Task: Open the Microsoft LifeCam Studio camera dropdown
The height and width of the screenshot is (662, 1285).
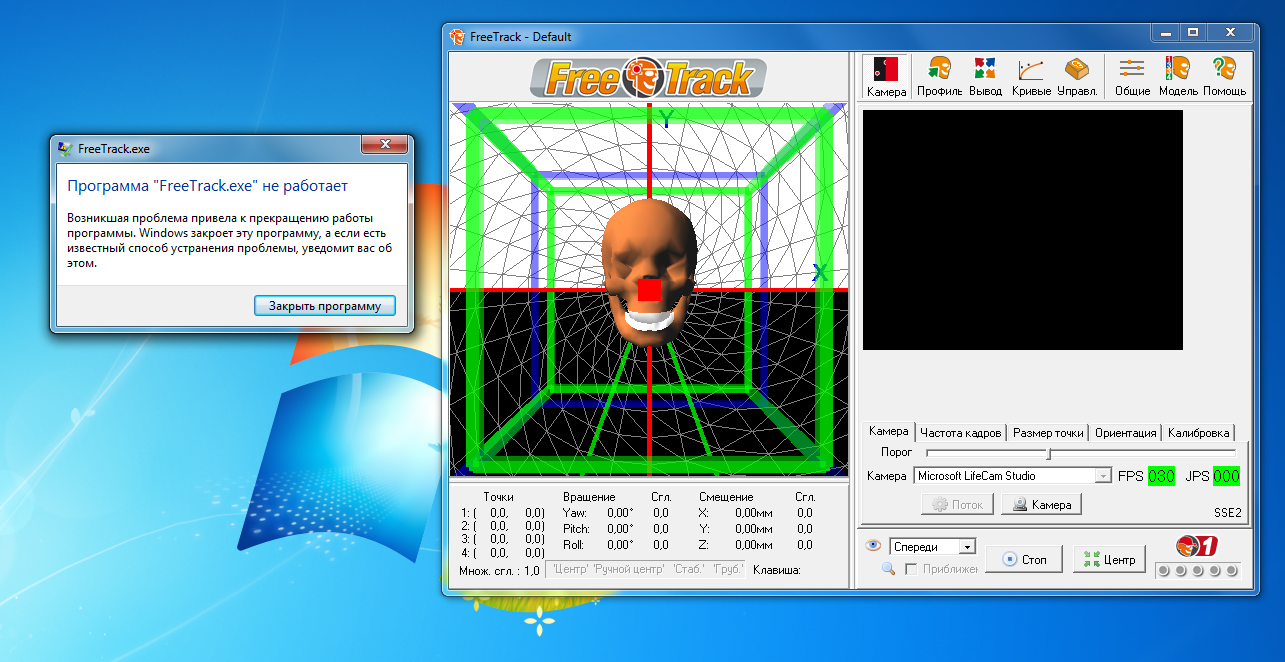Action: (x=1012, y=476)
